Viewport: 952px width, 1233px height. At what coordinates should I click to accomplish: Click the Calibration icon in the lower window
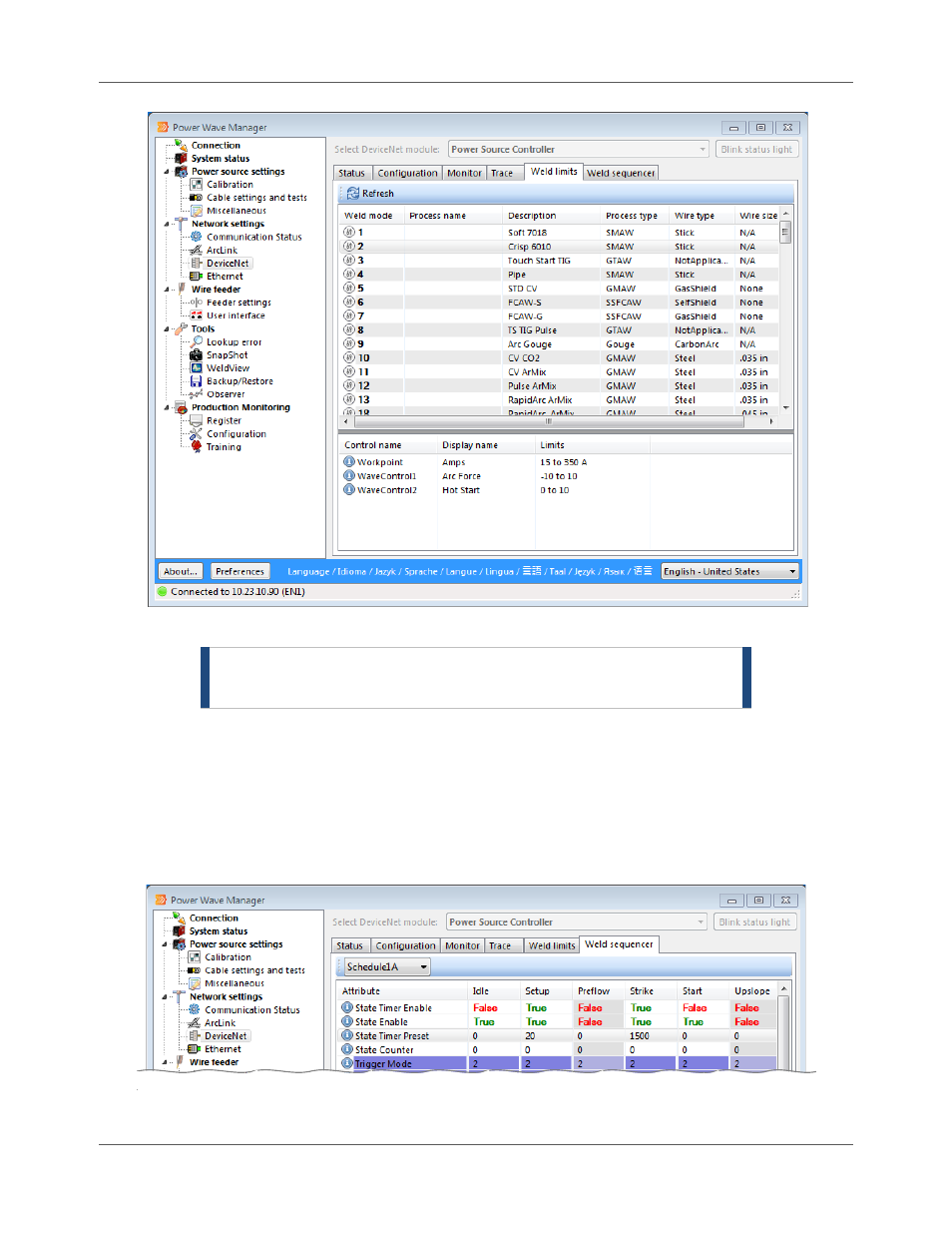coord(195,956)
